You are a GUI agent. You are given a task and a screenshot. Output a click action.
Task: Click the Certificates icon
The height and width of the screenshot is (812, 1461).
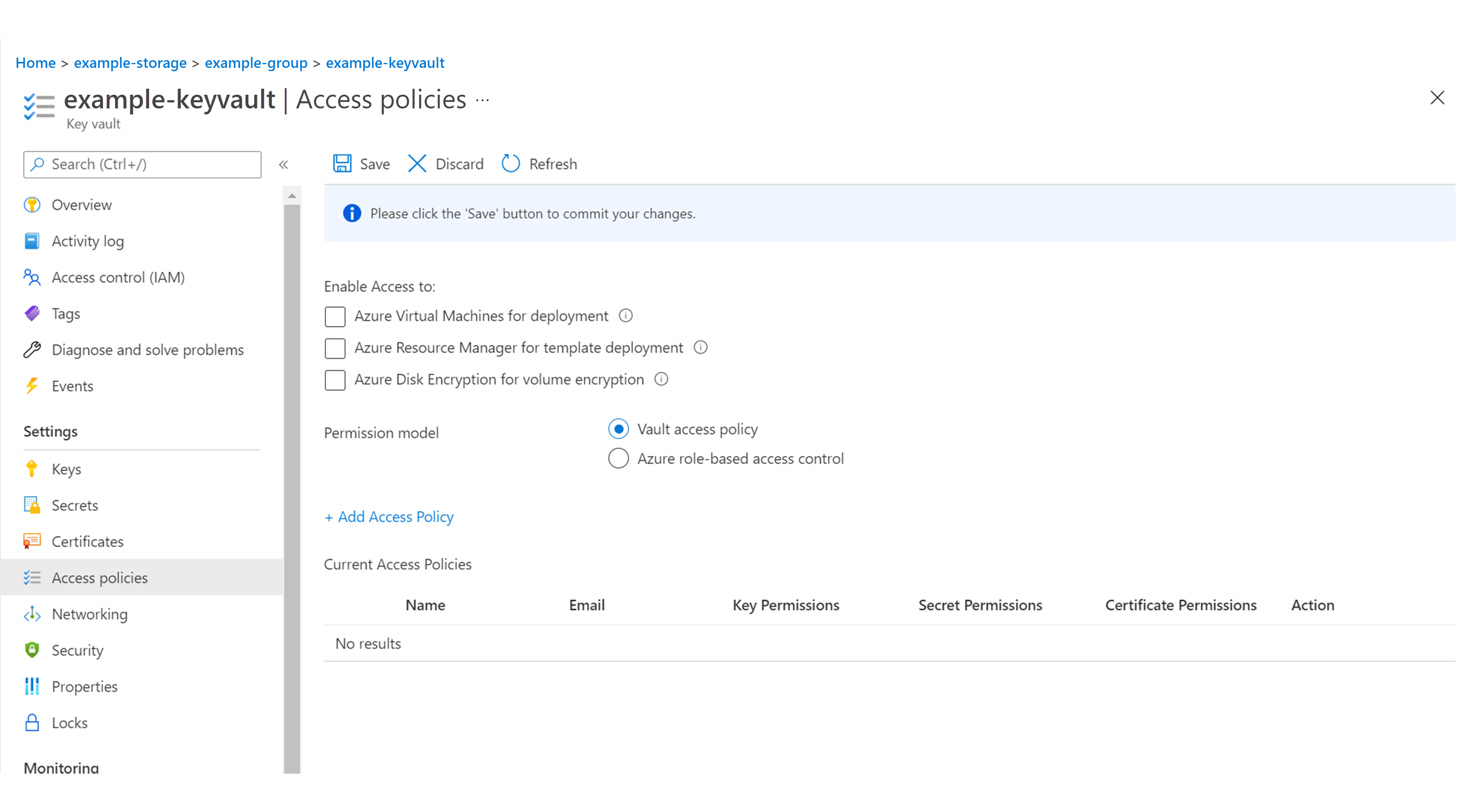32,541
